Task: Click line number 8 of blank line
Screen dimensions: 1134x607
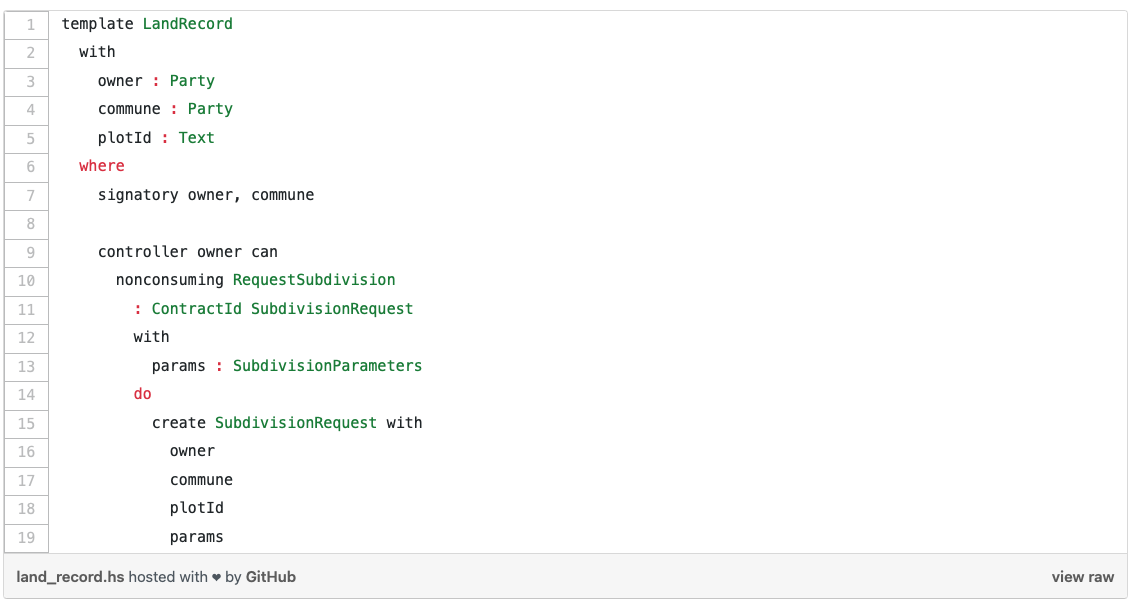Action: point(31,223)
